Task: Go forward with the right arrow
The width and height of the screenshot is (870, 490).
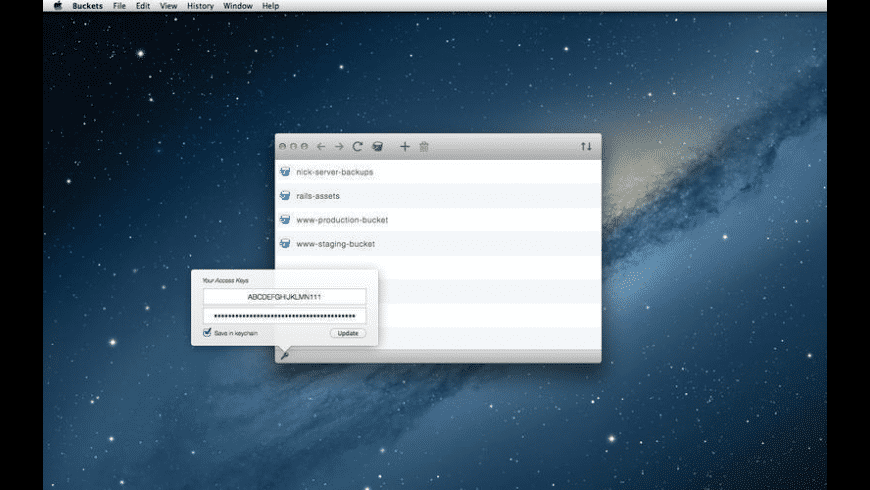Action: click(339, 147)
